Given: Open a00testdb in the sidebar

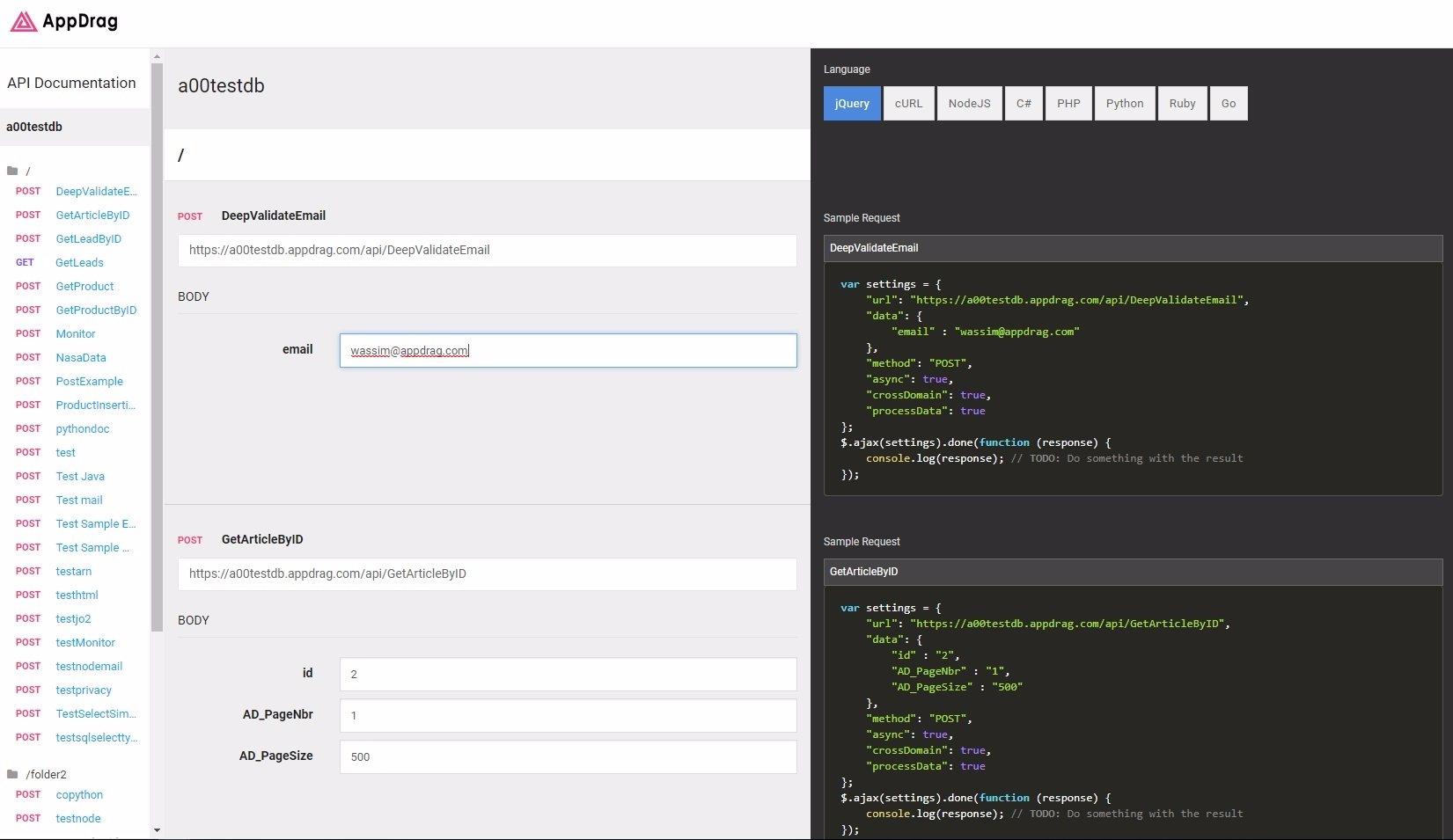Looking at the screenshot, I should [x=75, y=127].
